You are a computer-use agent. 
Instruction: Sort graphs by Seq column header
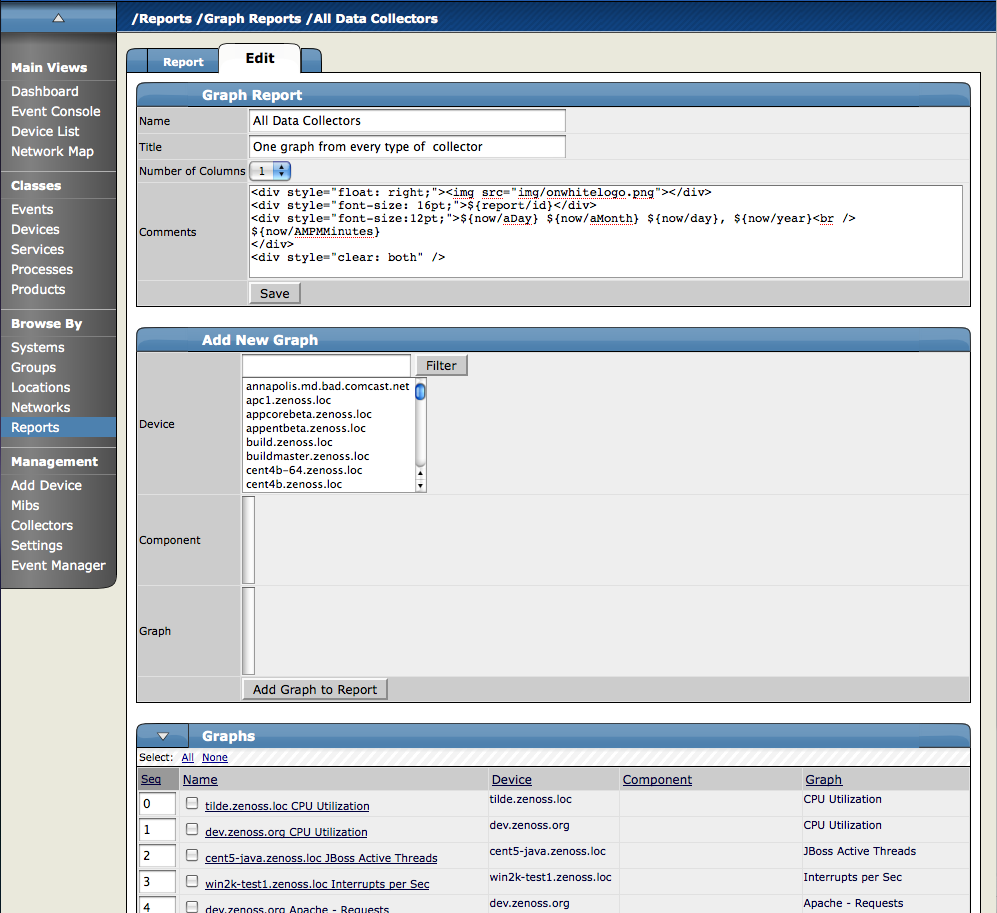point(150,780)
